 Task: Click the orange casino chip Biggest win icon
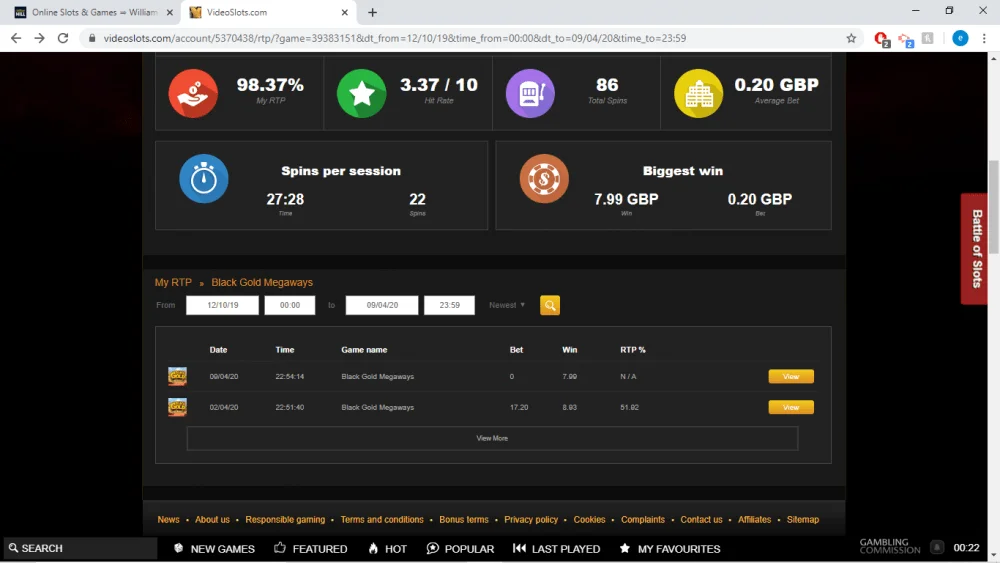click(544, 179)
